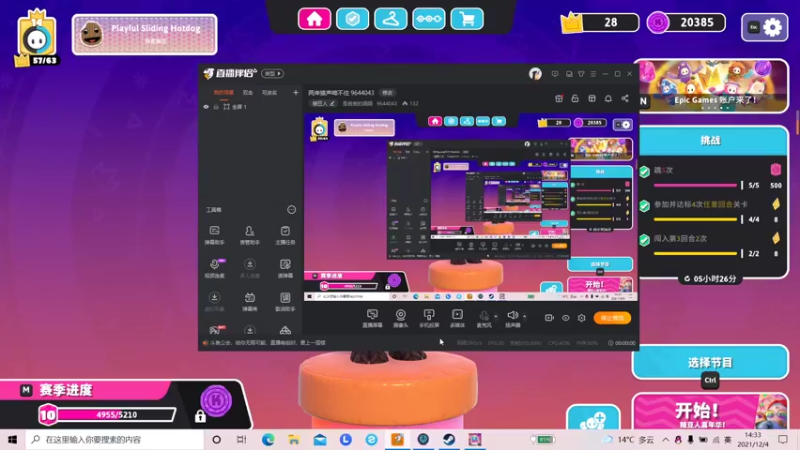
Task: Click the orange stop streaming button
Action: point(612,318)
